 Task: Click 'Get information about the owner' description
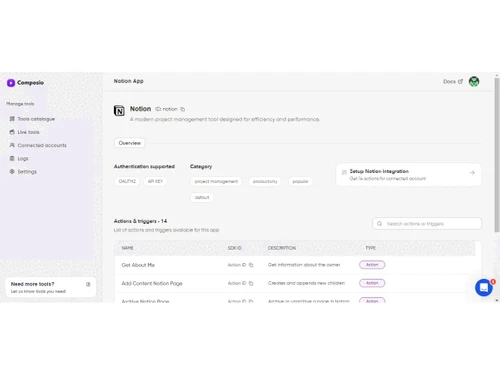coord(304,265)
